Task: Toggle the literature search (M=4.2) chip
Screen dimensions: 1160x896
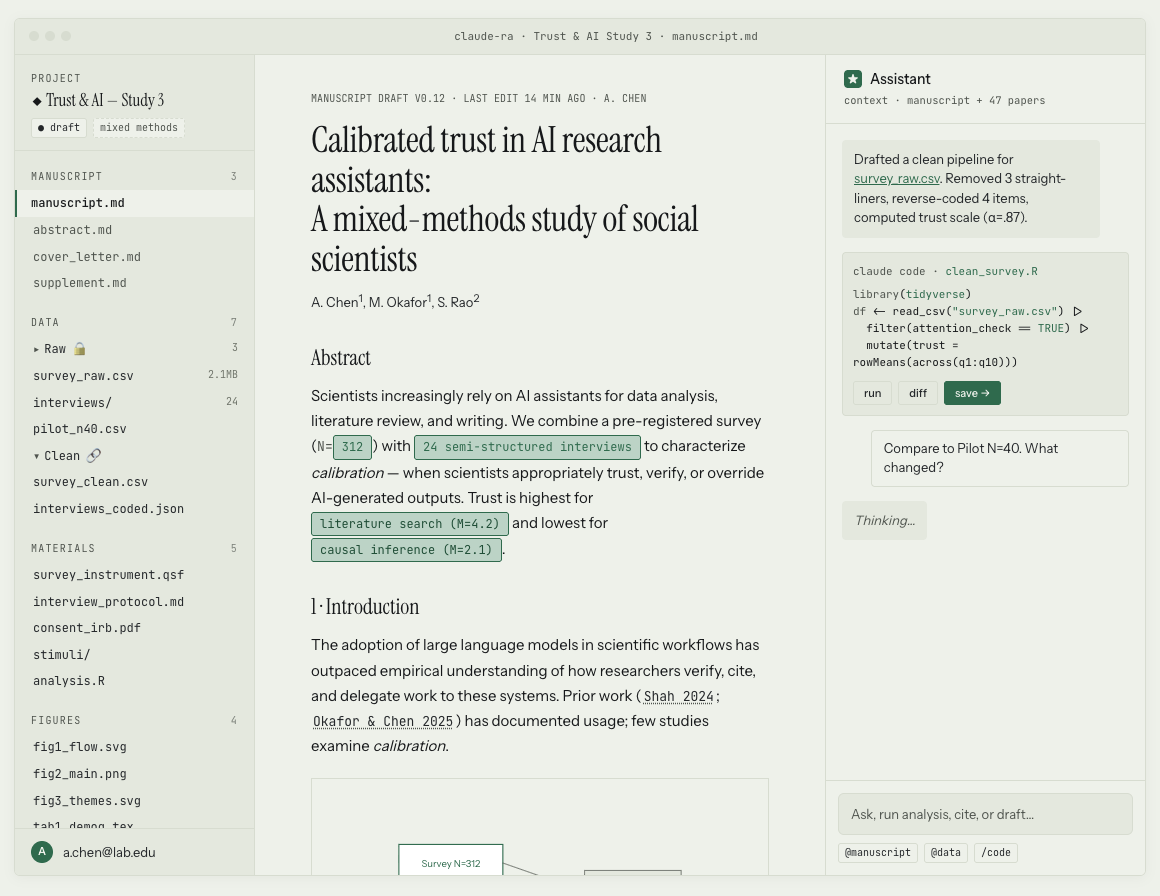Action: (410, 523)
